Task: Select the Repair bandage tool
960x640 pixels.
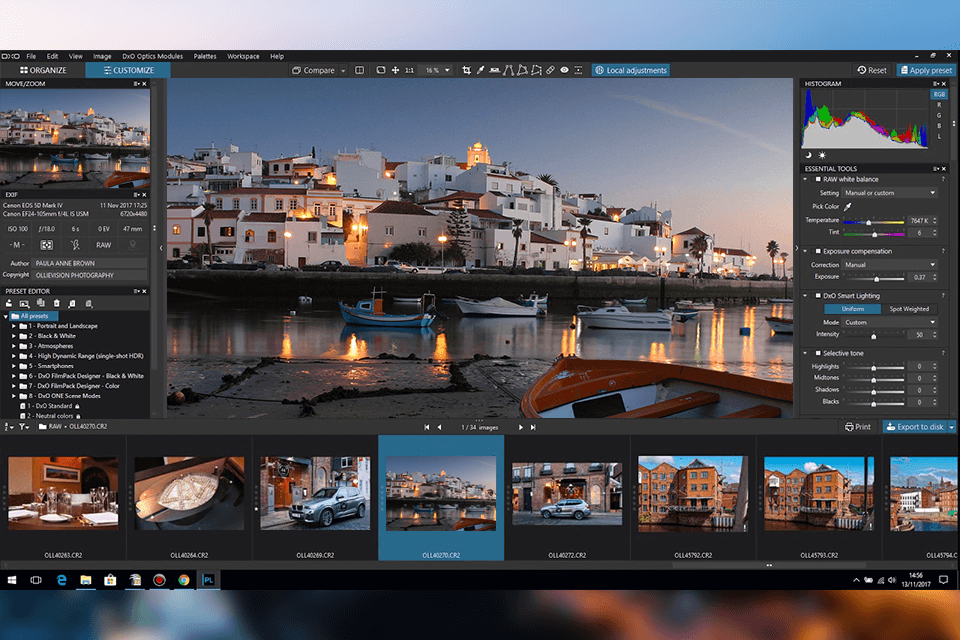Action: point(550,70)
